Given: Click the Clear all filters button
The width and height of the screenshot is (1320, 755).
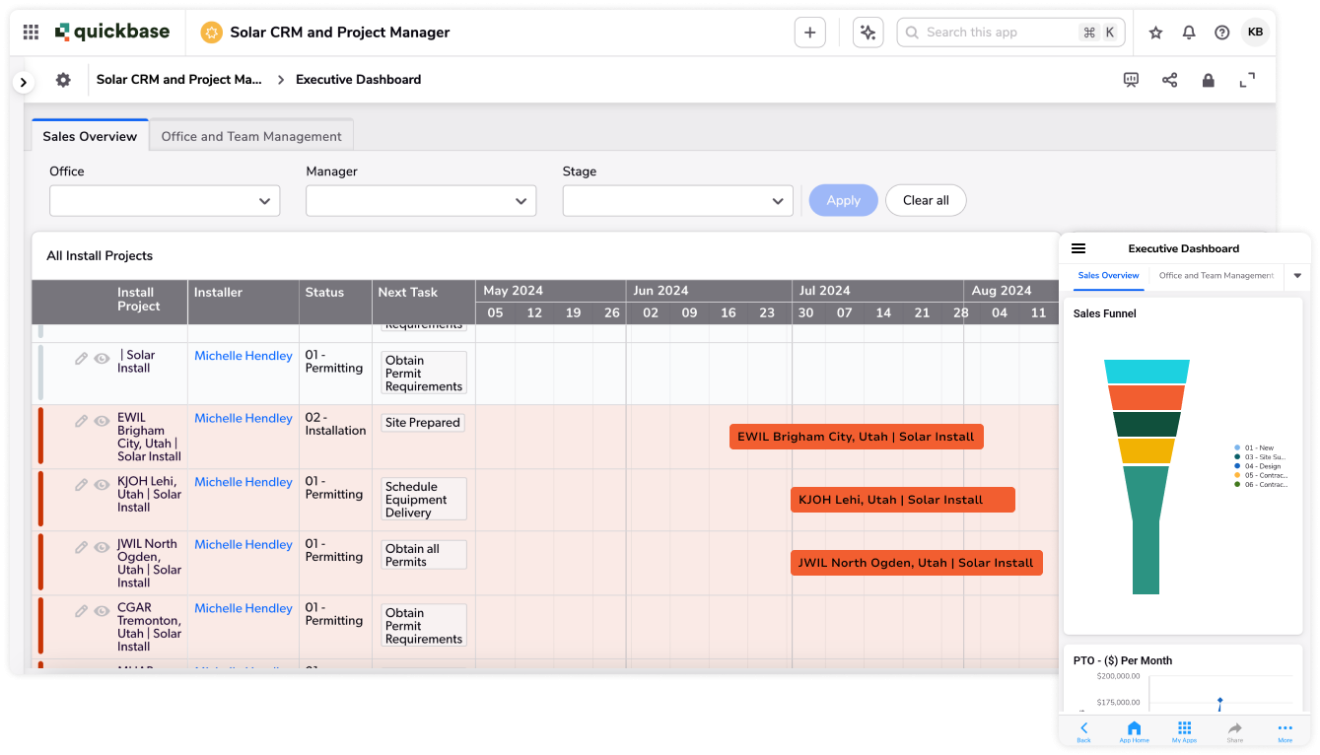Looking at the screenshot, I should [x=925, y=200].
